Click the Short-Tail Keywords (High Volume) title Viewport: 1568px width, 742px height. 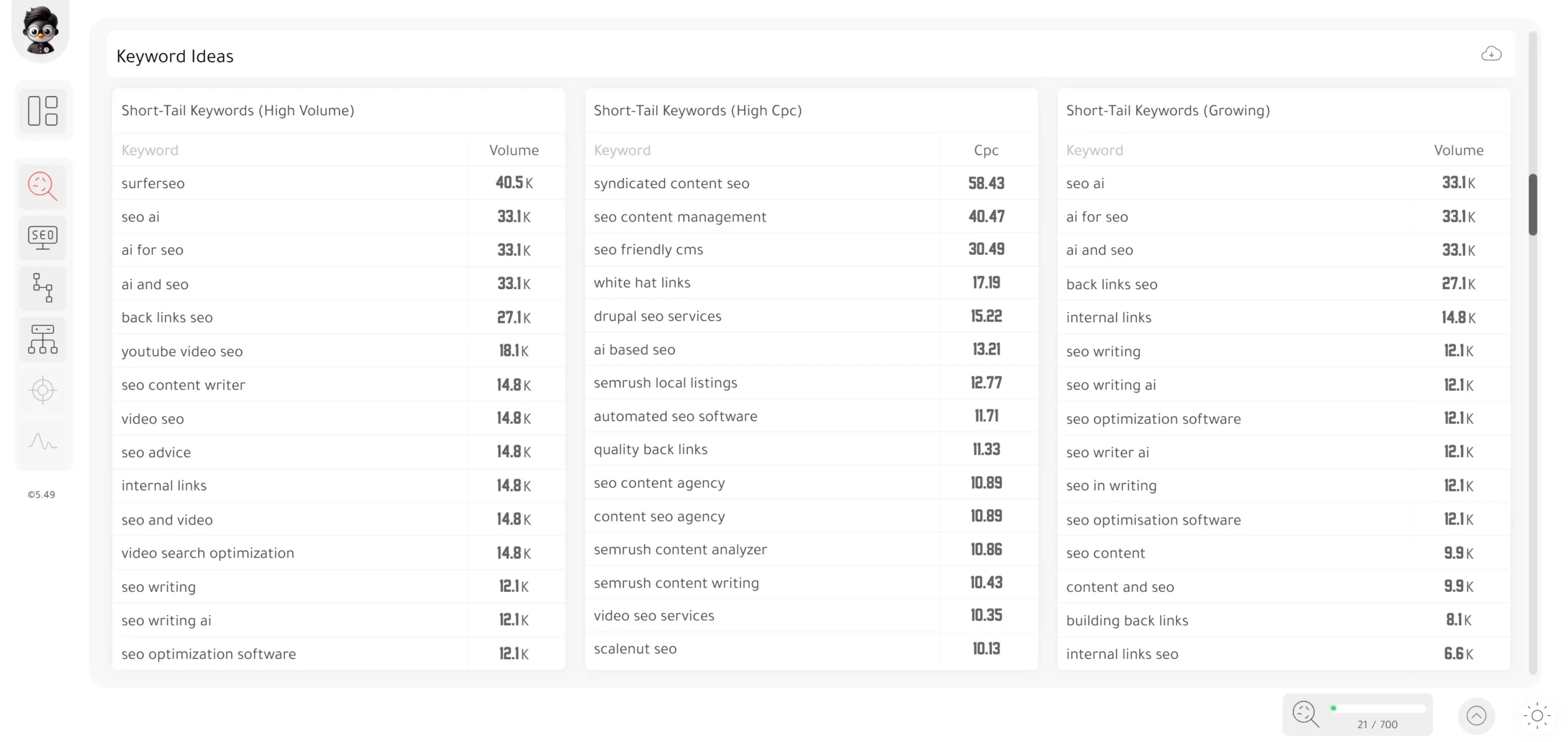click(x=238, y=110)
